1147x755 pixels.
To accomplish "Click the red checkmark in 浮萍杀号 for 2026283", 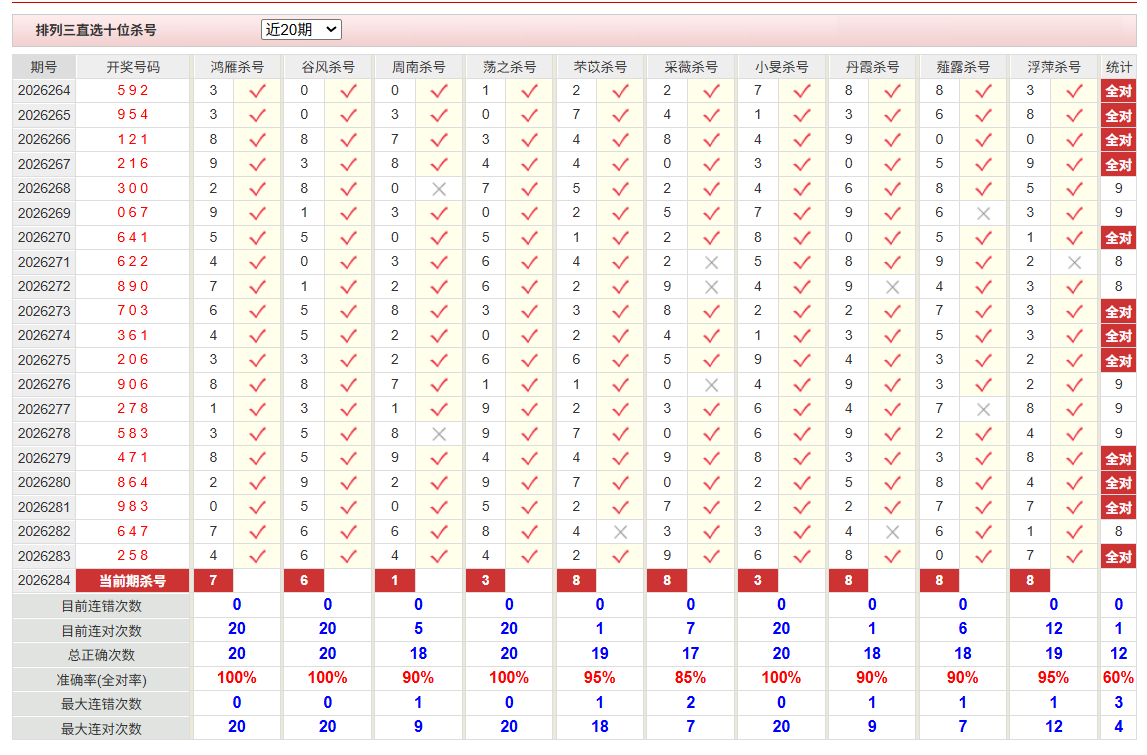I will [x=1074, y=556].
